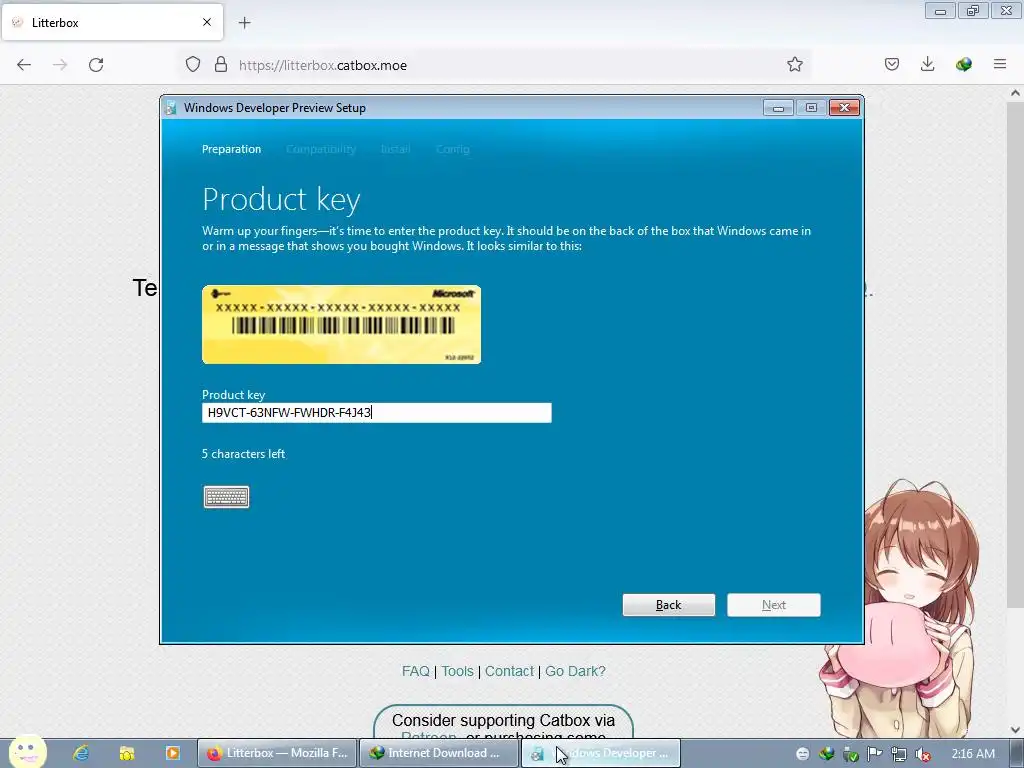Click the Windows Developer Preview Setup title icon
Screen dimensions: 1024x768
point(171,108)
